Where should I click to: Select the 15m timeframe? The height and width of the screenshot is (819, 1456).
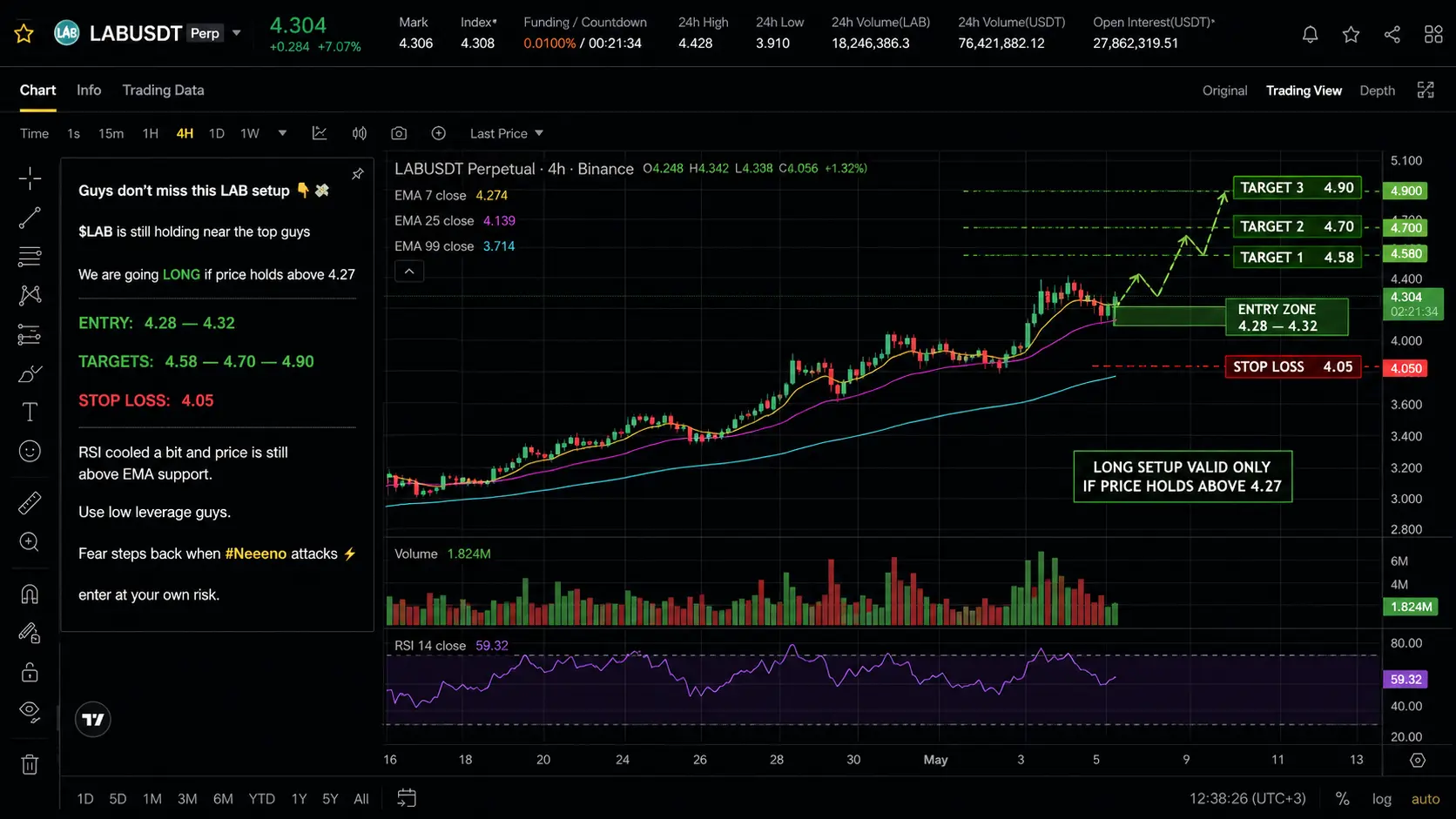click(x=111, y=133)
